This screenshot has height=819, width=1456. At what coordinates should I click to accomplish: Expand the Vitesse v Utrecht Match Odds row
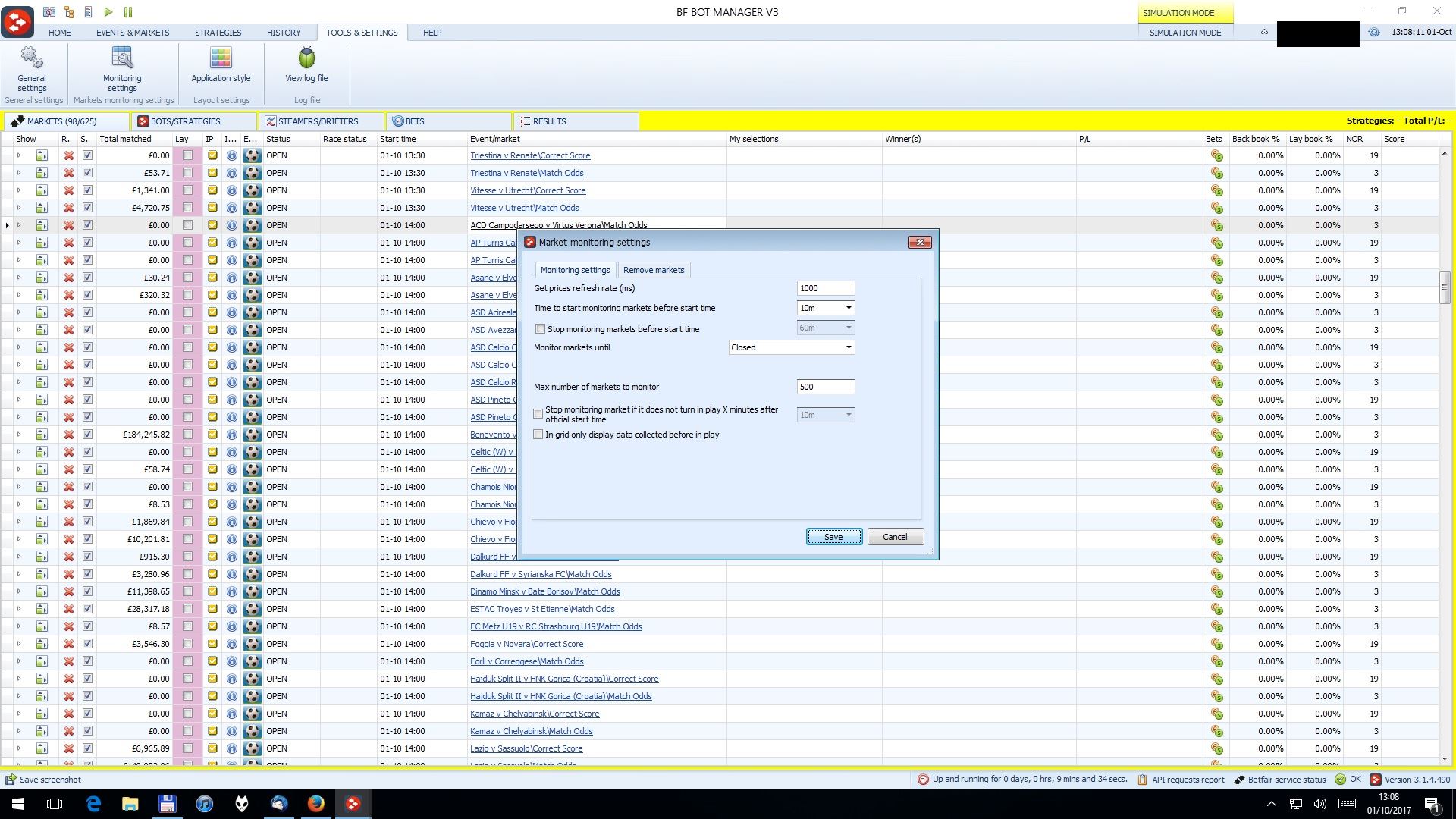coord(19,208)
